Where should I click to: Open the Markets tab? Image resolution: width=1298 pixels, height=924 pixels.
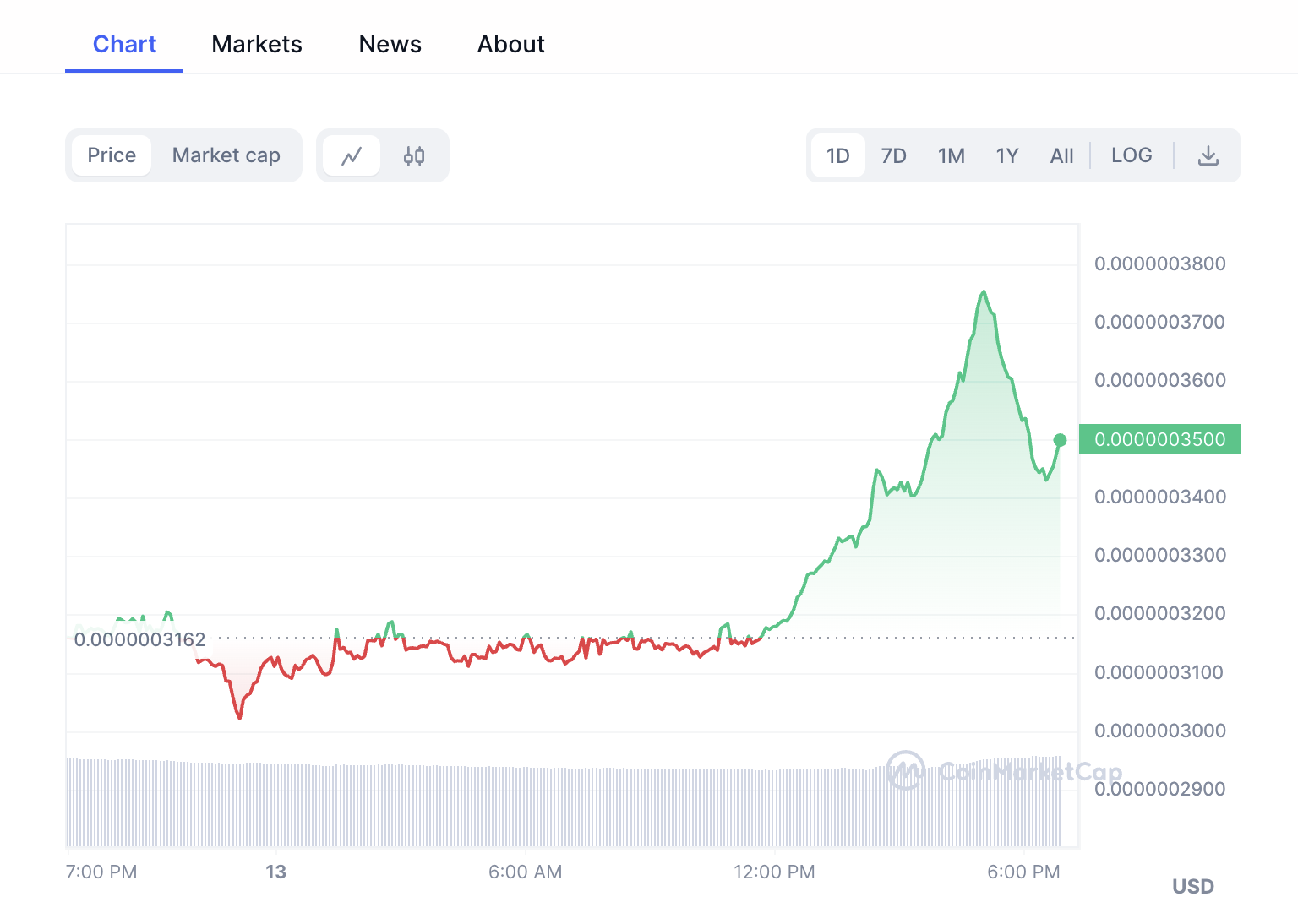coord(257,44)
